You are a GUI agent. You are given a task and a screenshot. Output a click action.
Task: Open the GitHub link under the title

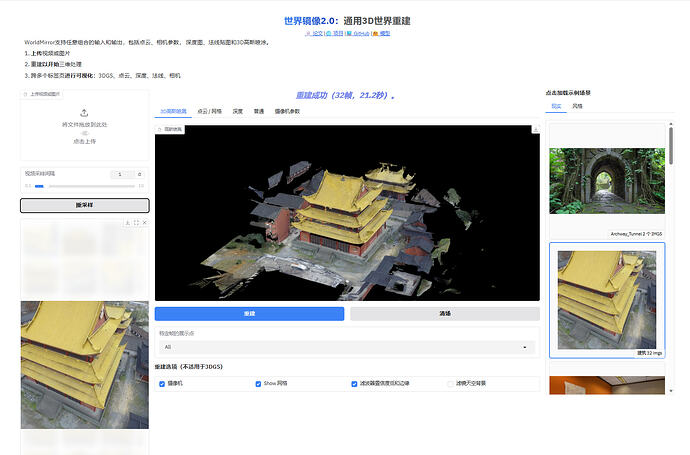click(x=358, y=33)
